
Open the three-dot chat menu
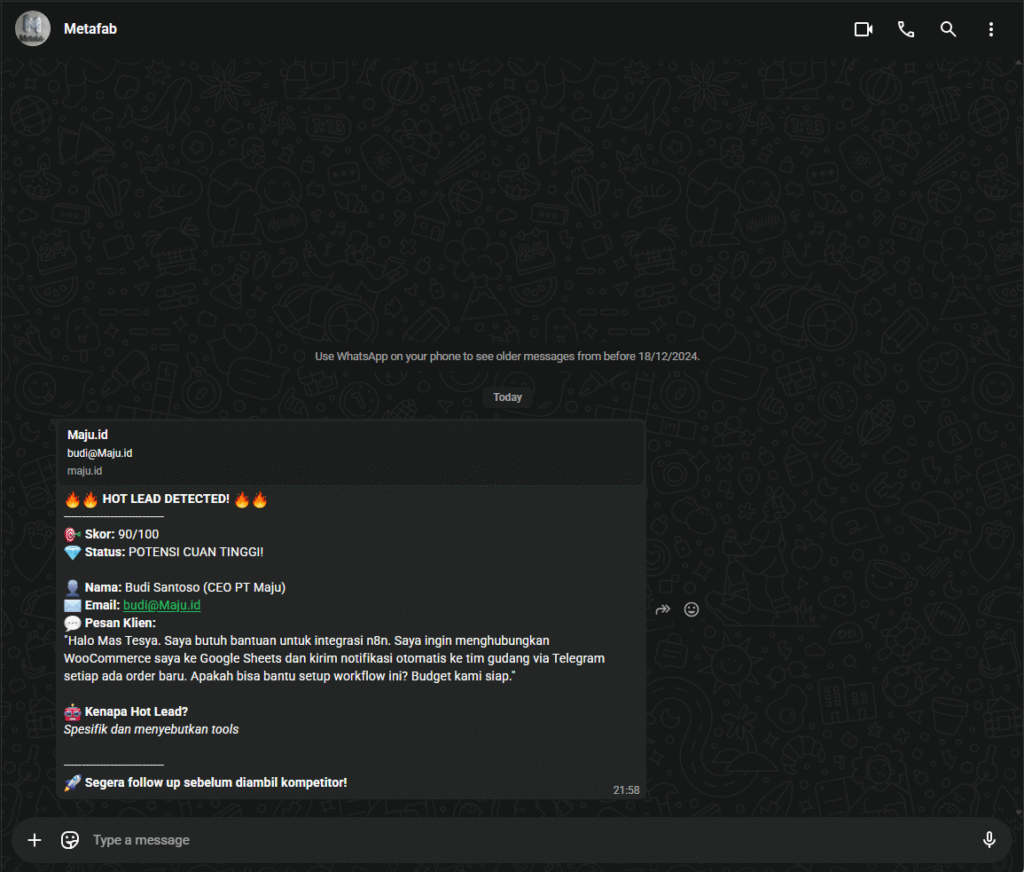(991, 29)
